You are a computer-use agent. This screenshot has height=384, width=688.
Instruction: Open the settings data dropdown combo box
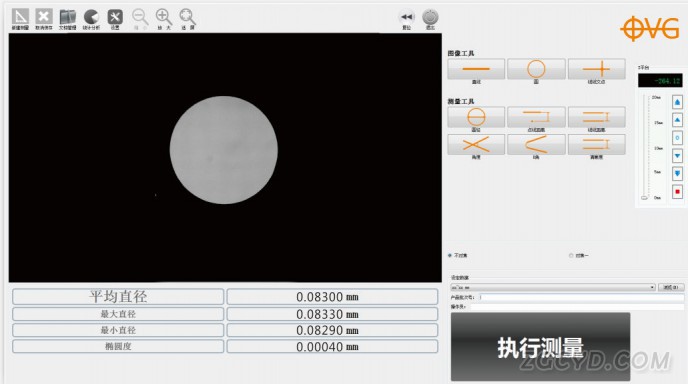(x=553, y=287)
